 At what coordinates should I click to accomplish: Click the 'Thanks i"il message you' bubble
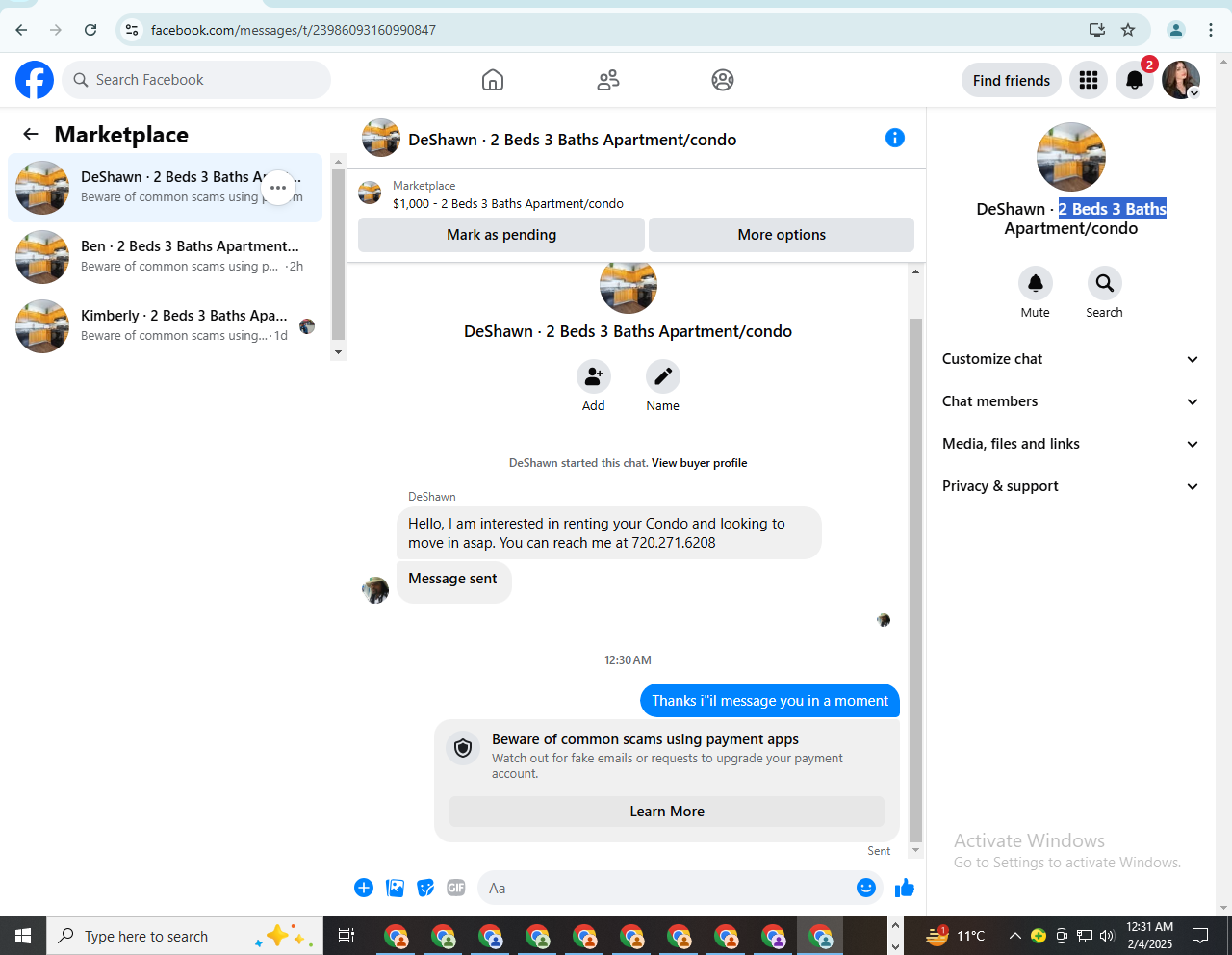click(x=770, y=701)
